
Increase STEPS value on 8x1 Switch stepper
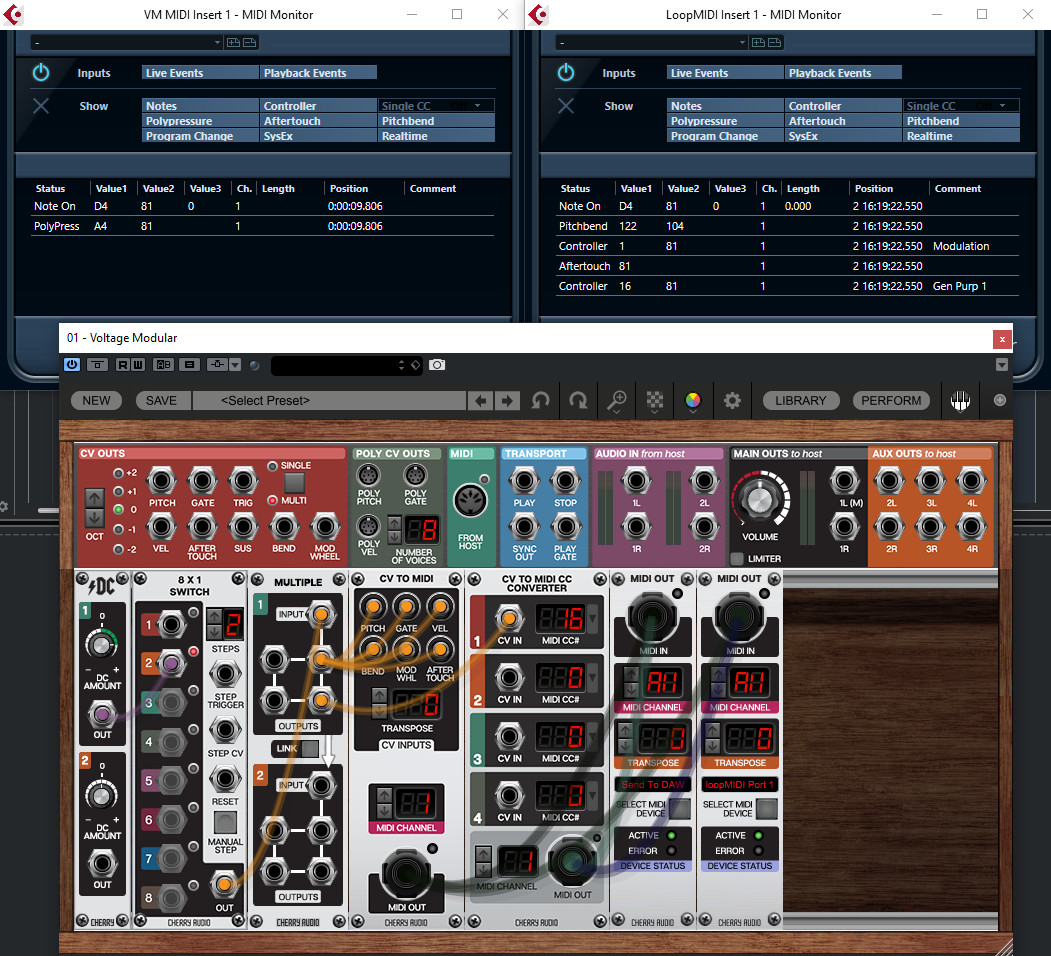pos(214,616)
